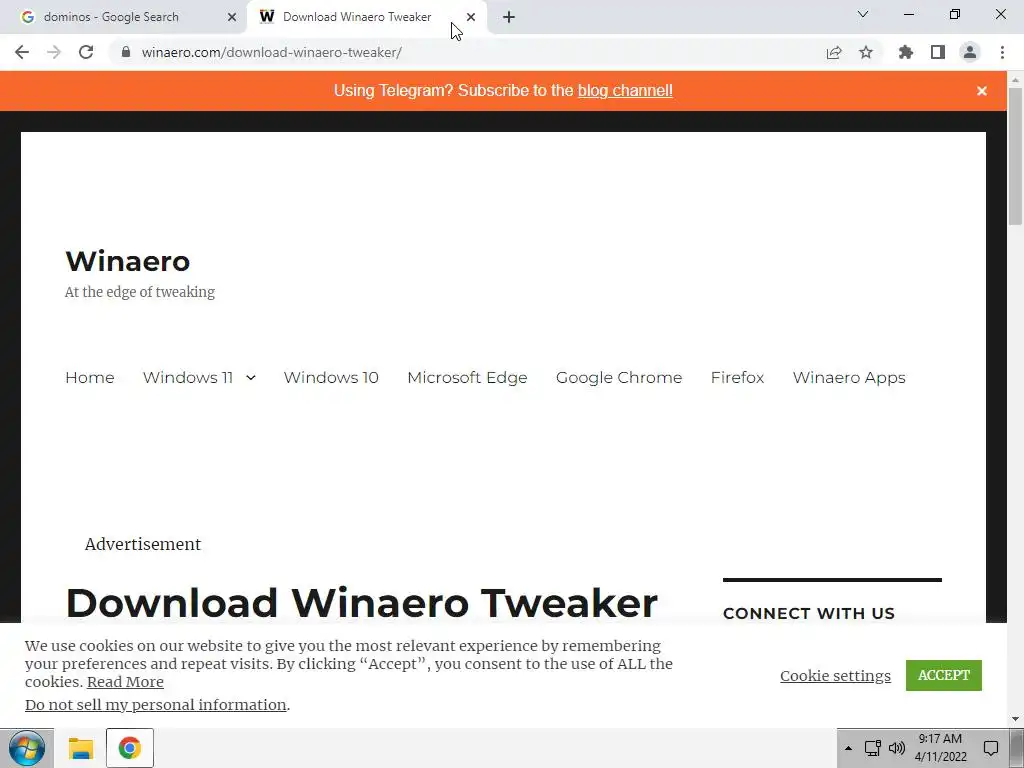Open a new tab with plus button
1024x768 pixels.
509,17
